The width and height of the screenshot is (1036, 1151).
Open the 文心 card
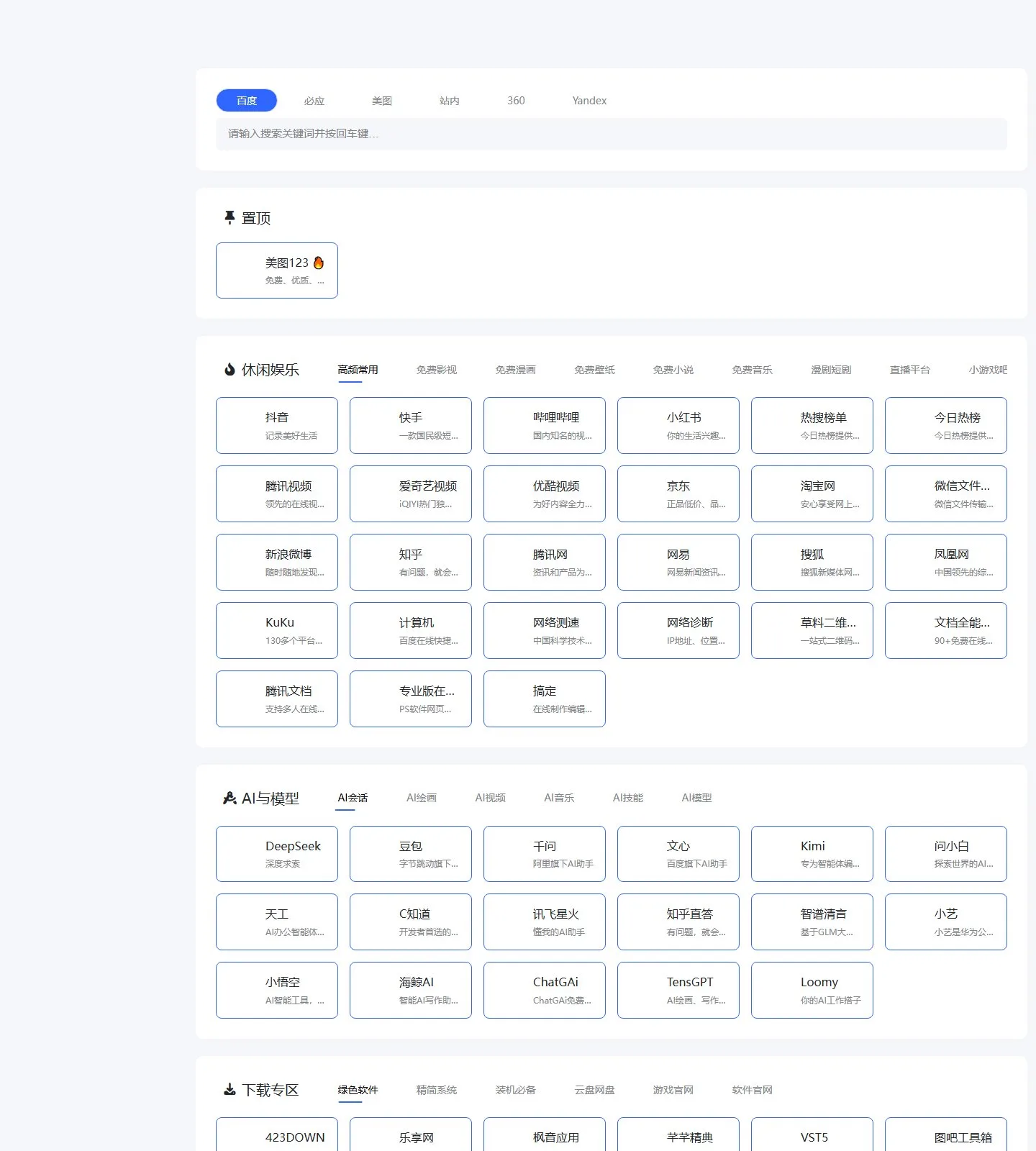pos(678,854)
